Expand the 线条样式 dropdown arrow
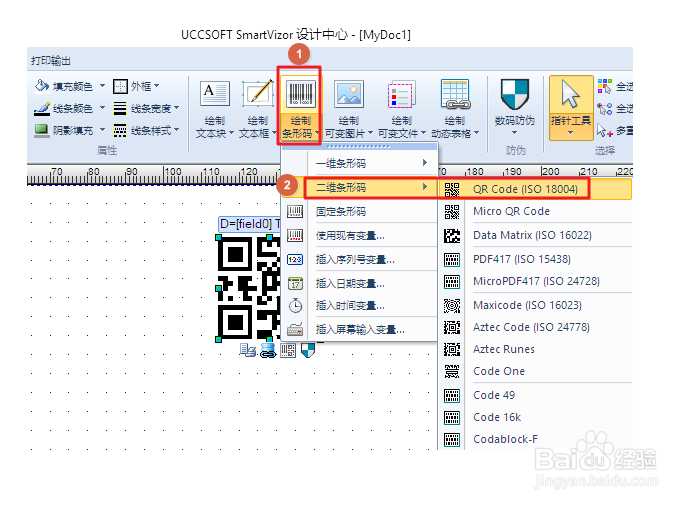The image size is (698, 505). tap(177, 130)
